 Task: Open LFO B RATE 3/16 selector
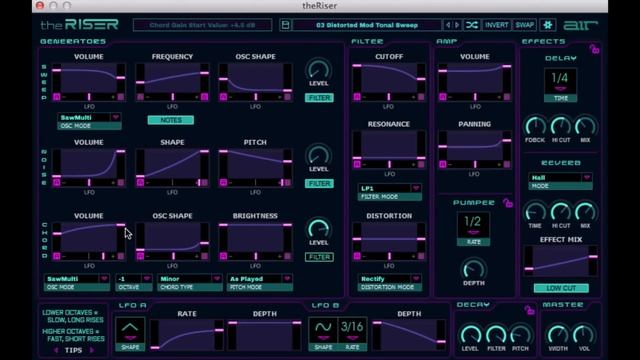352,330
